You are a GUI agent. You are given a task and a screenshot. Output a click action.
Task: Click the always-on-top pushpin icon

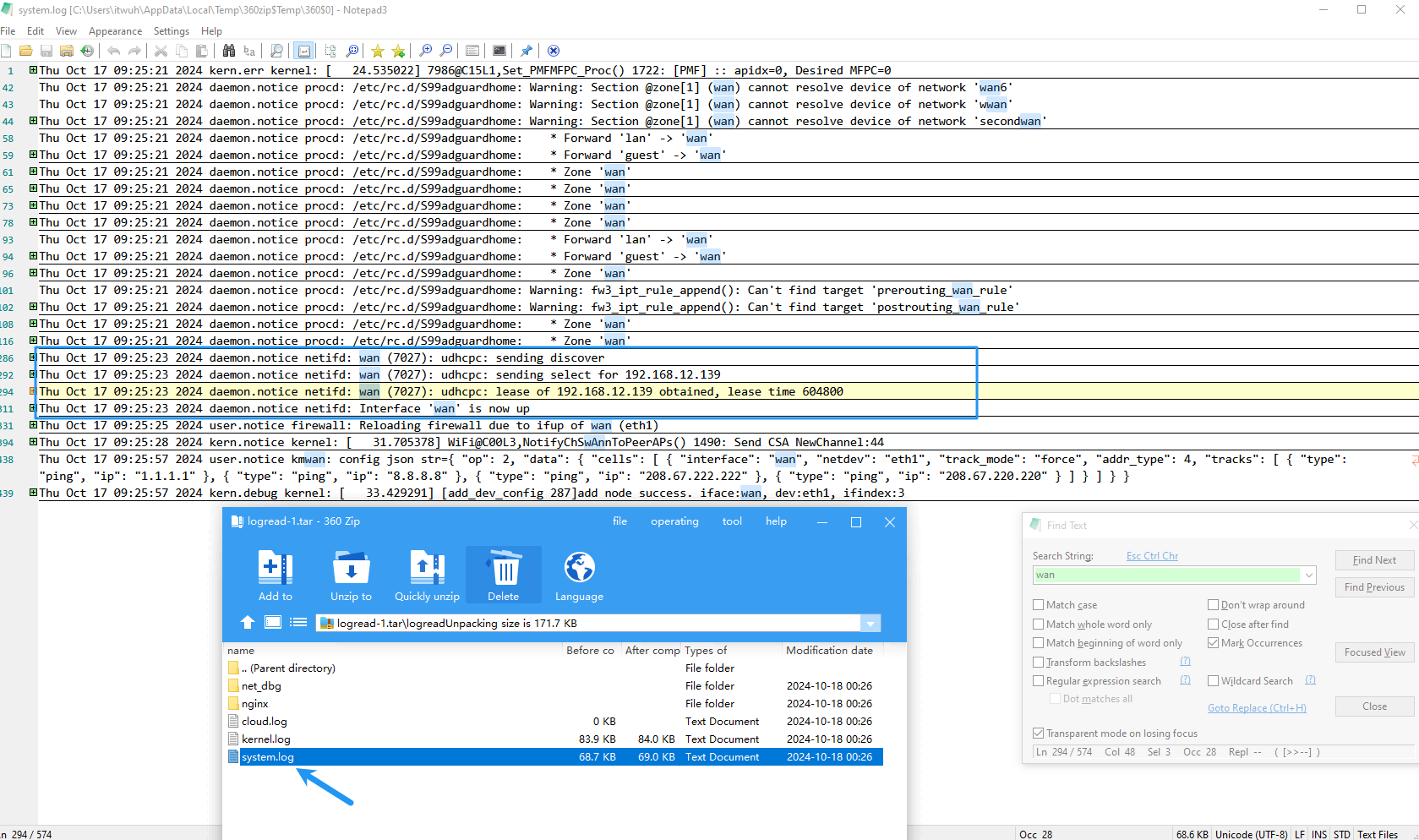(527, 51)
